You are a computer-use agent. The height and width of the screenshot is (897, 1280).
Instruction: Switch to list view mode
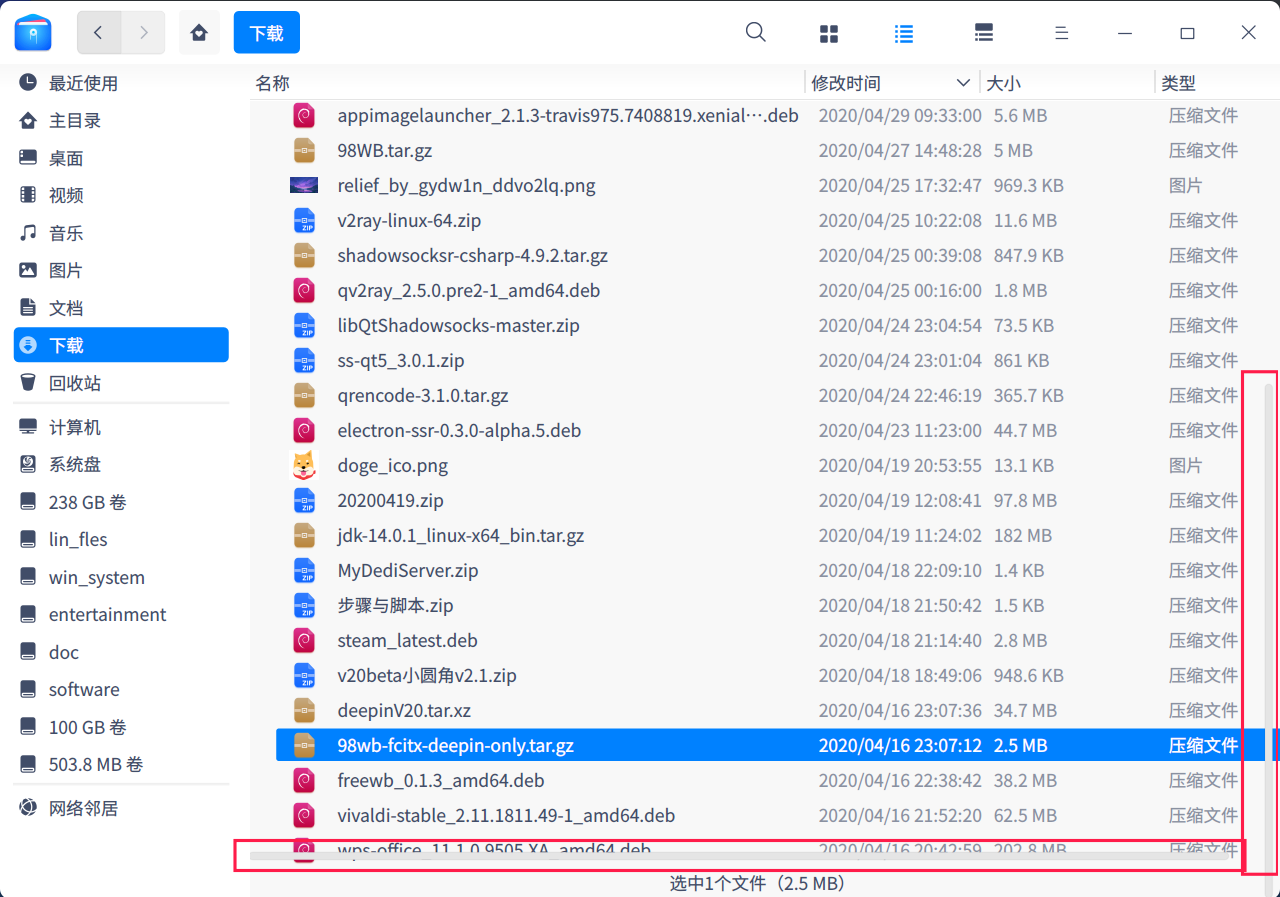click(904, 33)
